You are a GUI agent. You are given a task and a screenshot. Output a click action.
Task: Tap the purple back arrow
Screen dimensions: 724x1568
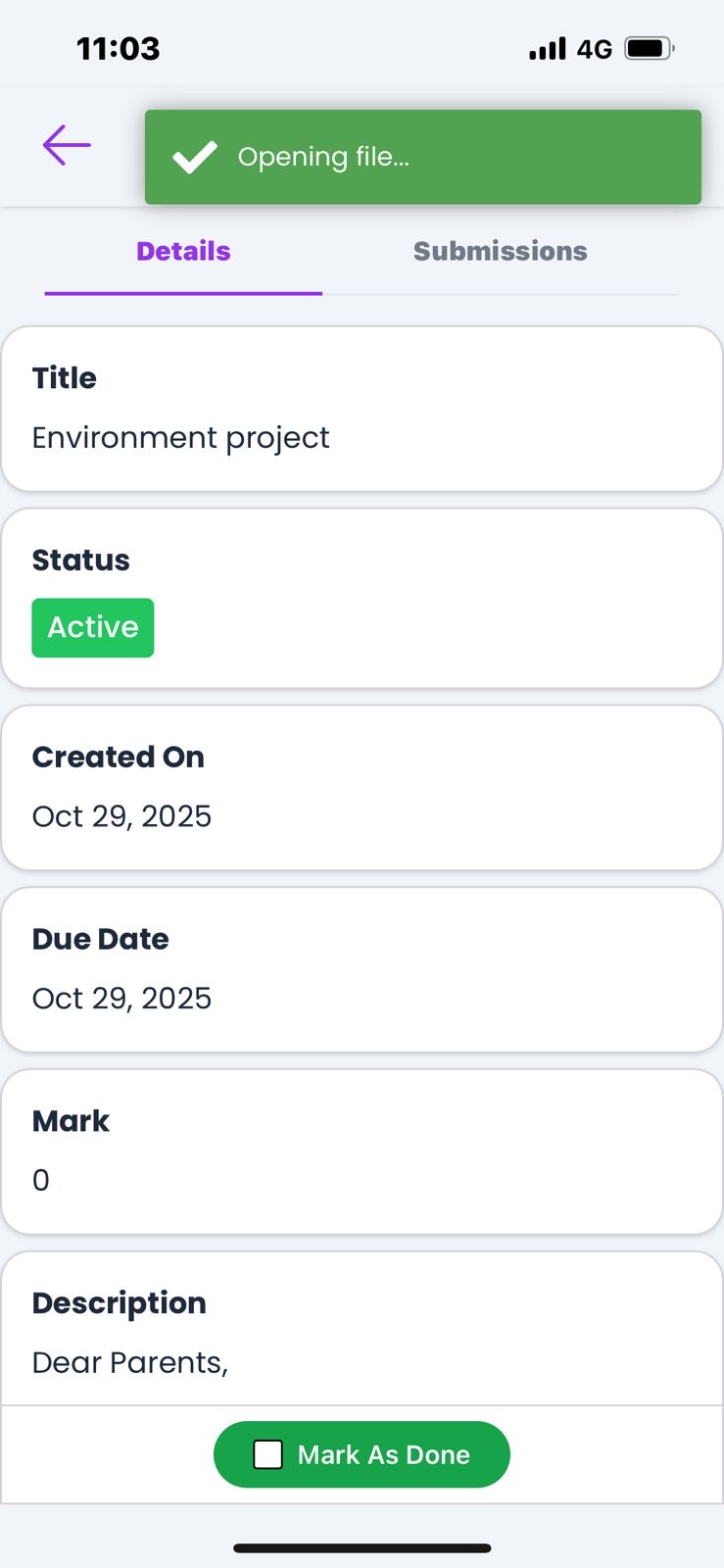67,145
